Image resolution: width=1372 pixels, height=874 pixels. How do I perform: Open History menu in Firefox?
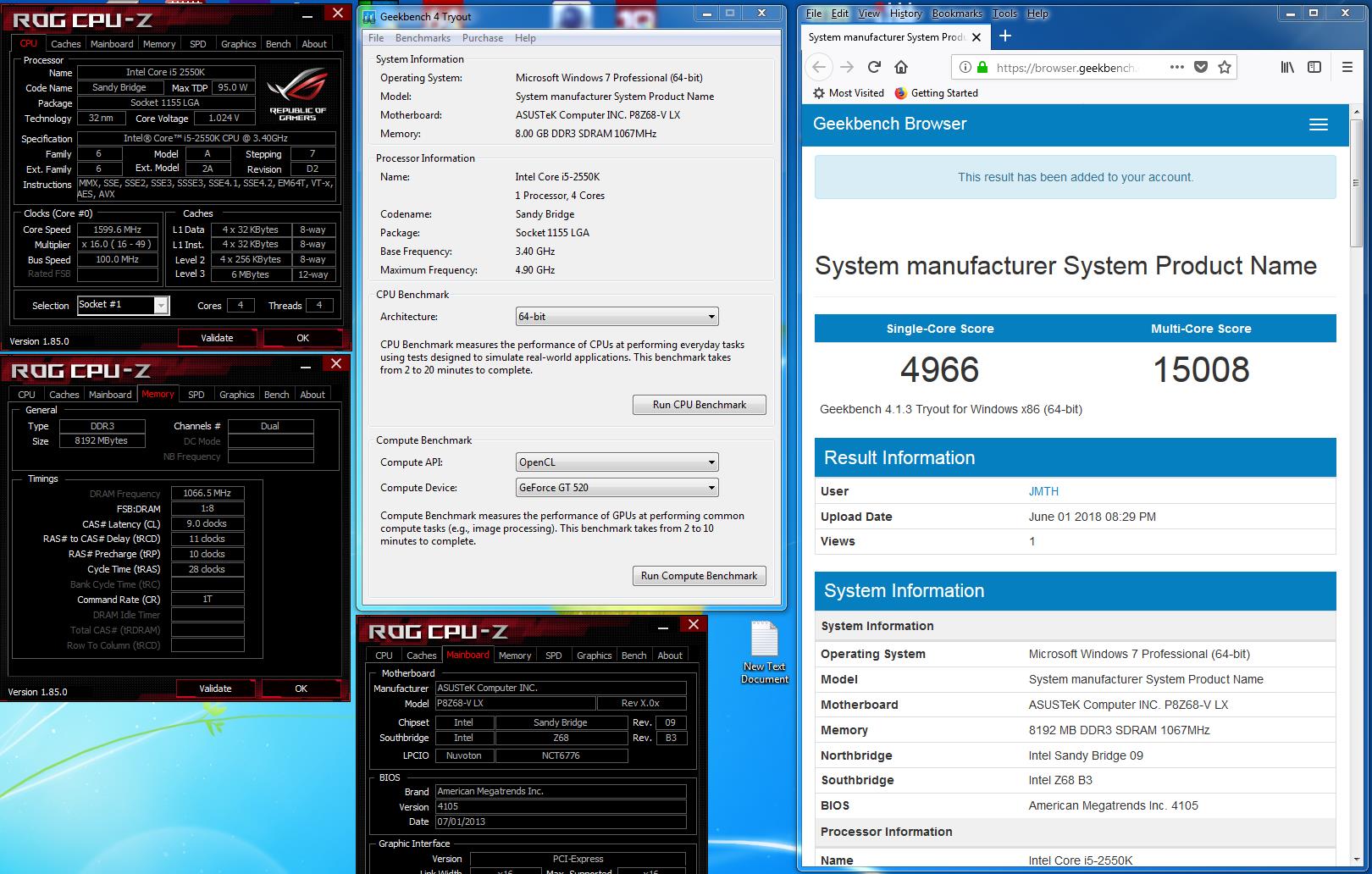pyautogui.click(x=905, y=14)
